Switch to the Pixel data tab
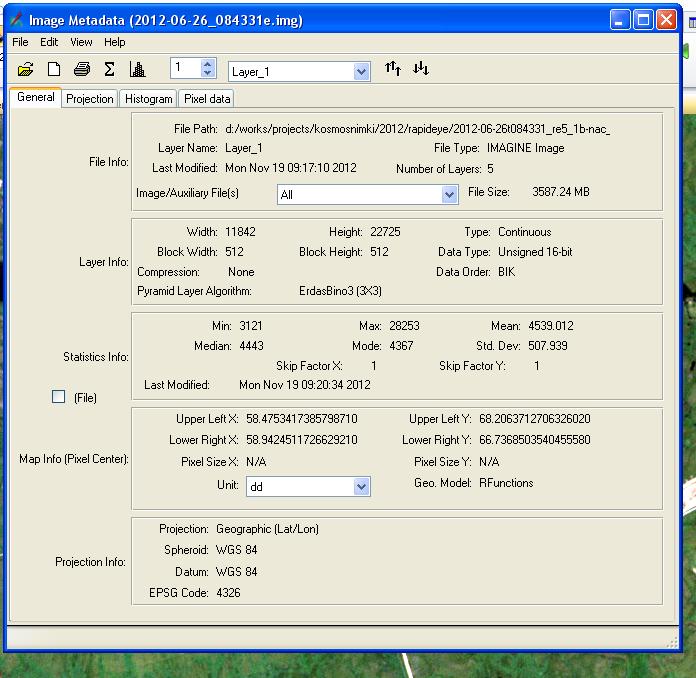 click(207, 99)
